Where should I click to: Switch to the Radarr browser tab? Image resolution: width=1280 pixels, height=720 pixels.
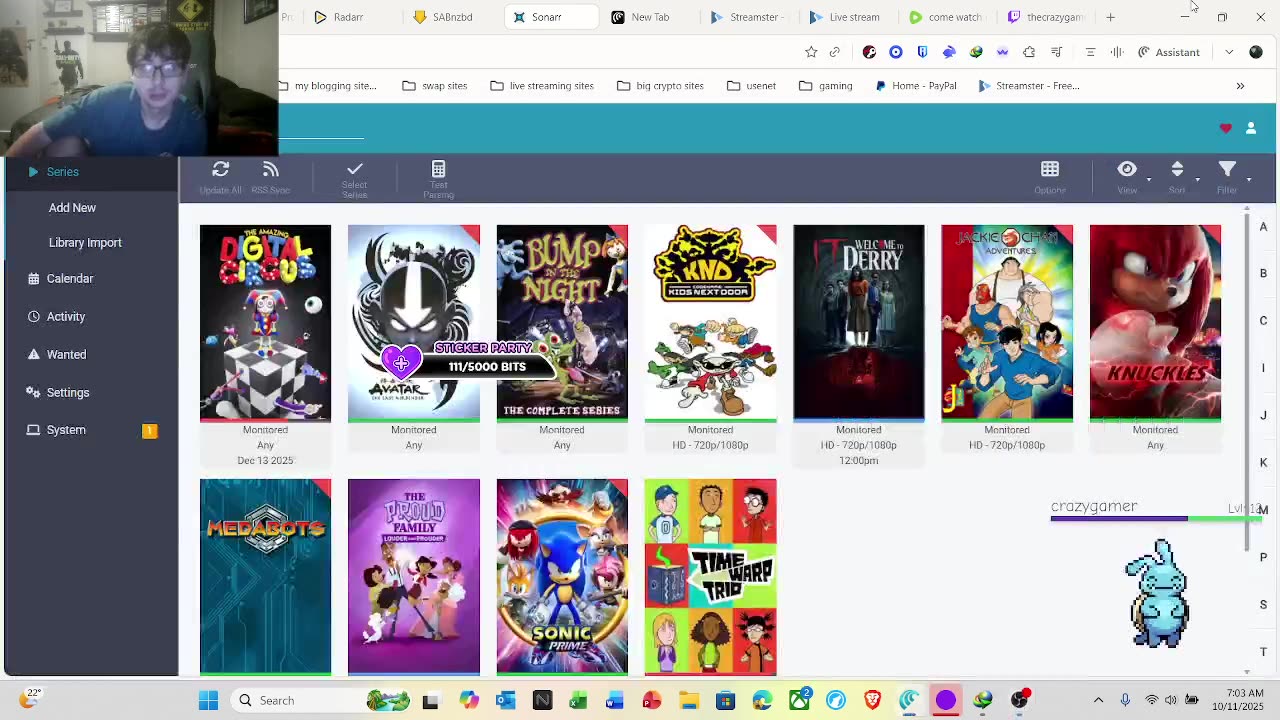(340, 17)
